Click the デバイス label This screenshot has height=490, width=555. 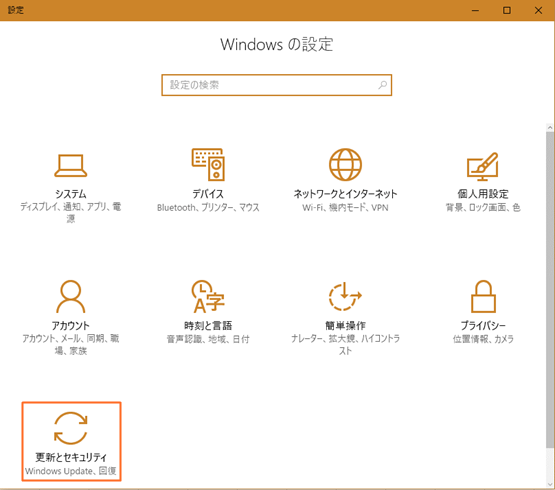pyautogui.click(x=208, y=194)
